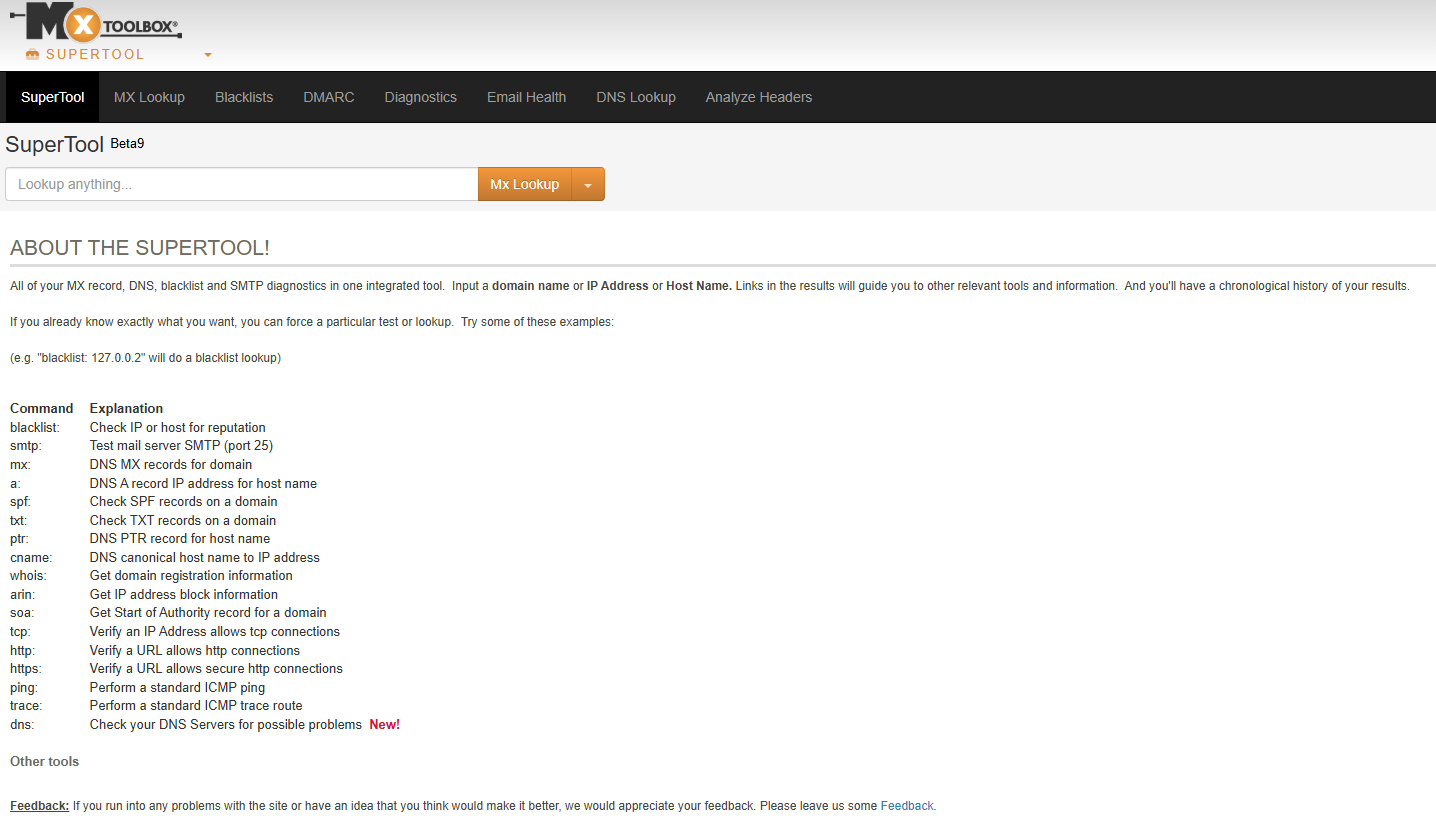This screenshot has width=1436, height=833.
Task: Go to the DMARC tab
Action: tap(329, 97)
